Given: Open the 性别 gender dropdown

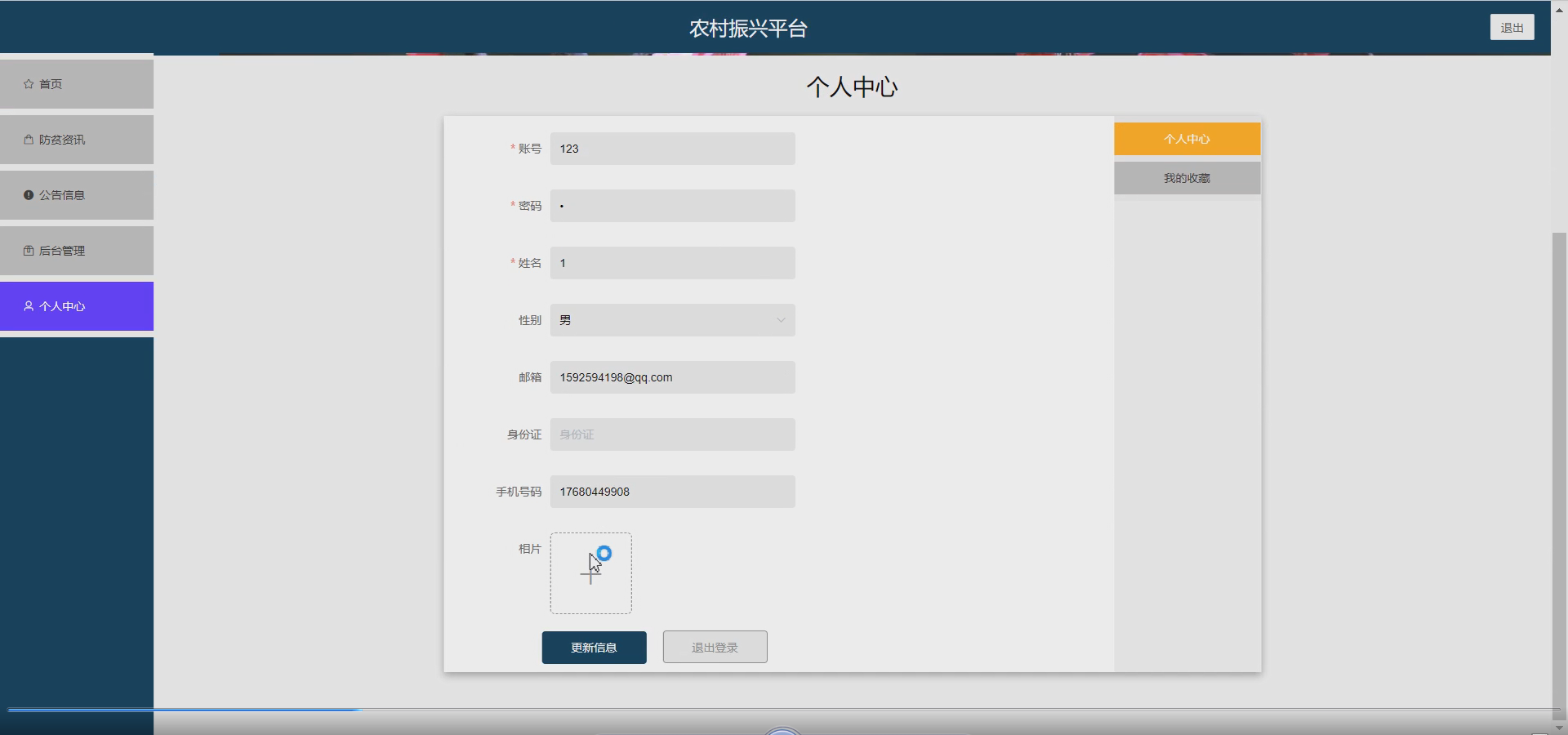Looking at the screenshot, I should pos(673,320).
